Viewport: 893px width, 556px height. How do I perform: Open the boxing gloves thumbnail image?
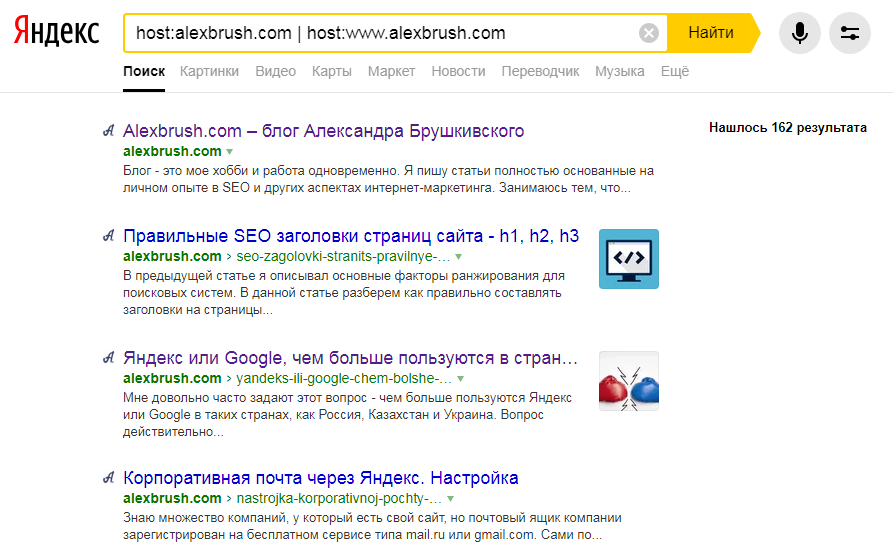tap(629, 381)
